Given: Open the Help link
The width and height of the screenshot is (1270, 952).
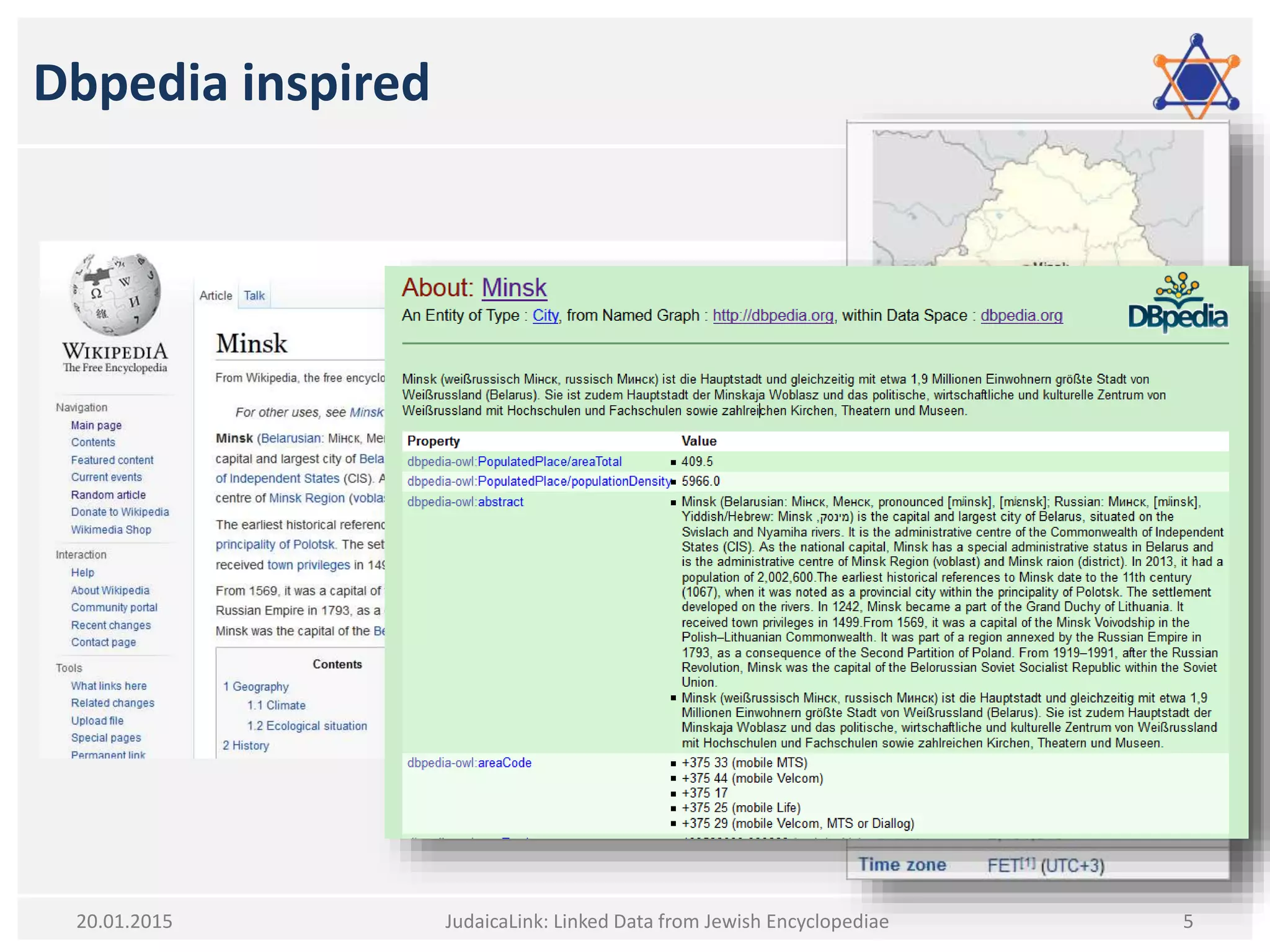Looking at the screenshot, I should [x=82, y=573].
